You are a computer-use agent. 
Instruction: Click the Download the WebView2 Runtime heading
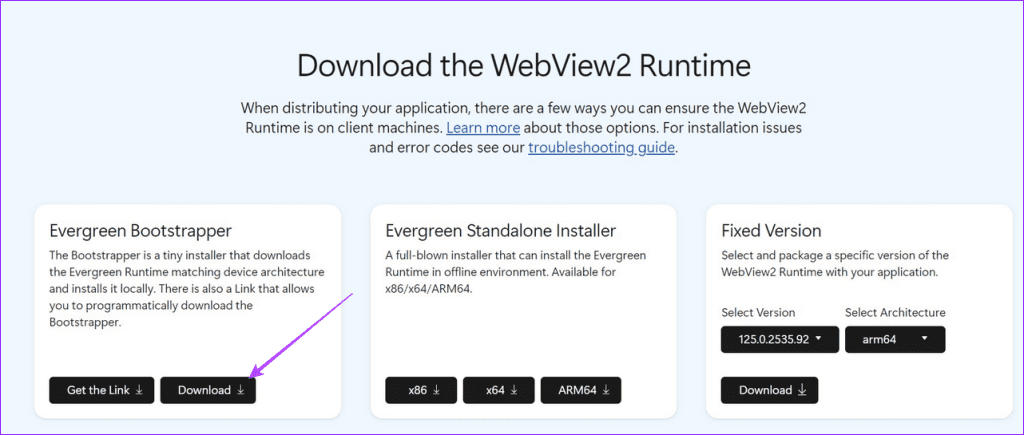[x=524, y=66]
